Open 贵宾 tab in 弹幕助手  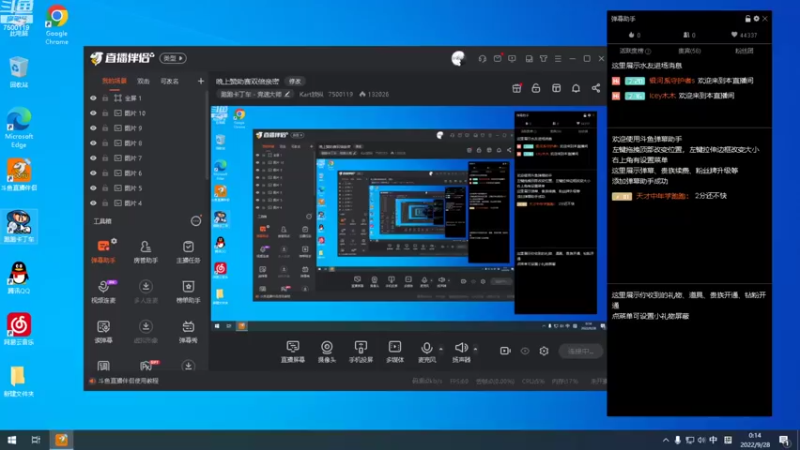[689, 51]
